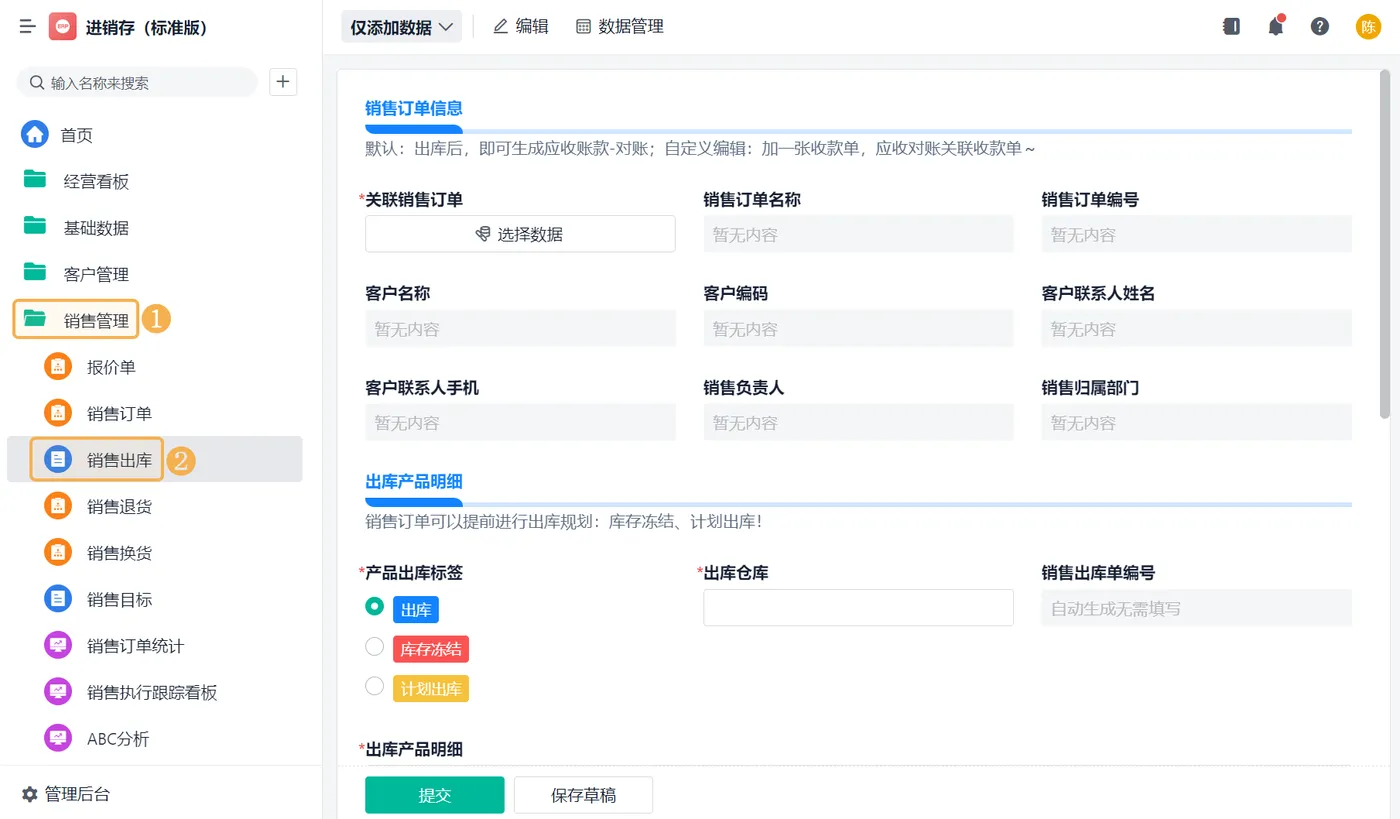The image size is (1400, 819).
Task: Open the 出库仓库 selection field
Action: point(858,608)
